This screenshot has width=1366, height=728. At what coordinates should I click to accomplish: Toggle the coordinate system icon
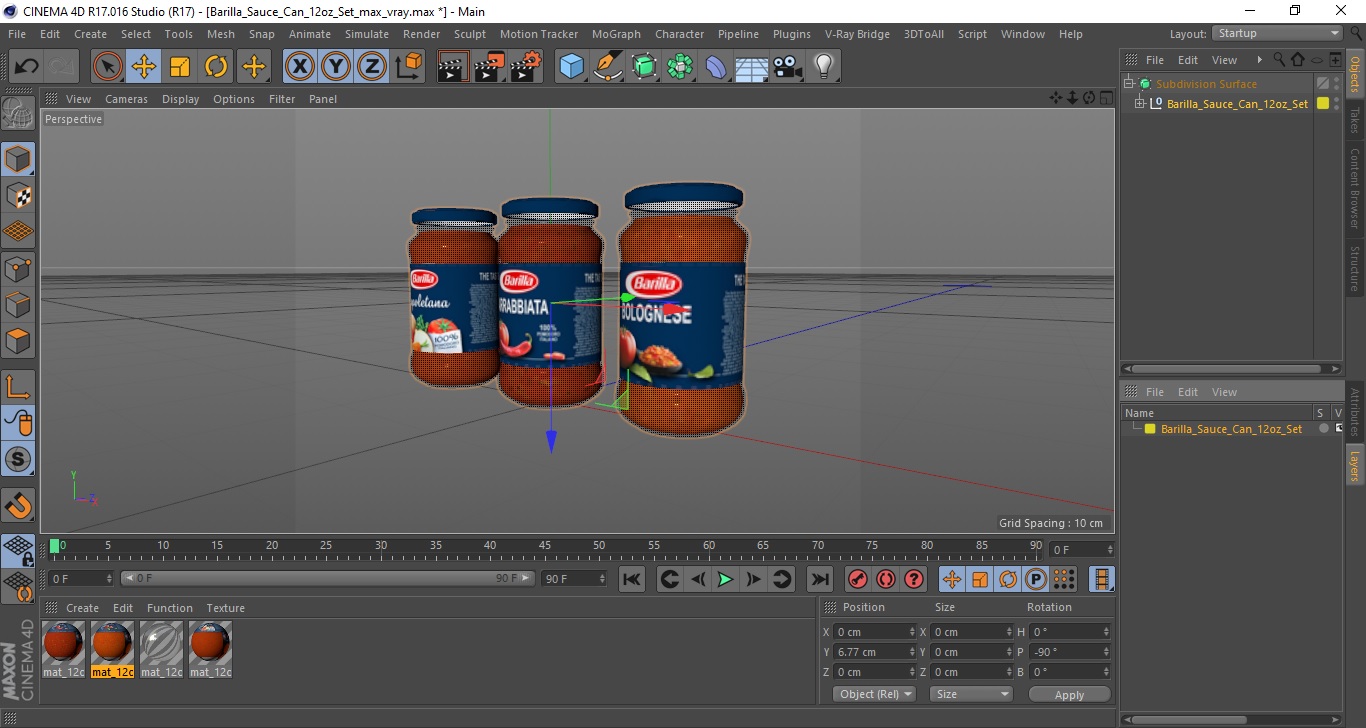pyautogui.click(x=408, y=67)
